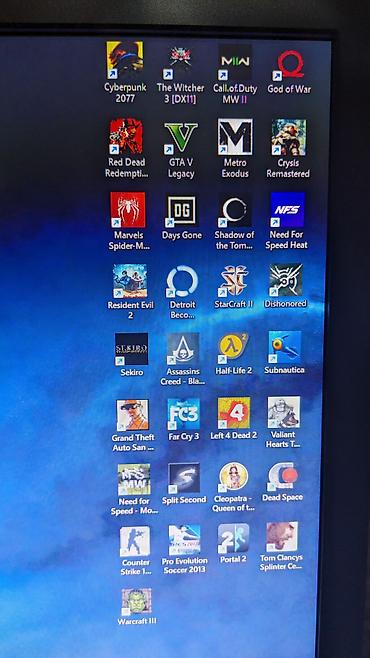Select Tom Clancys Splinter Cell icon
Viewport: 370px width, 658px height.
(x=282, y=537)
